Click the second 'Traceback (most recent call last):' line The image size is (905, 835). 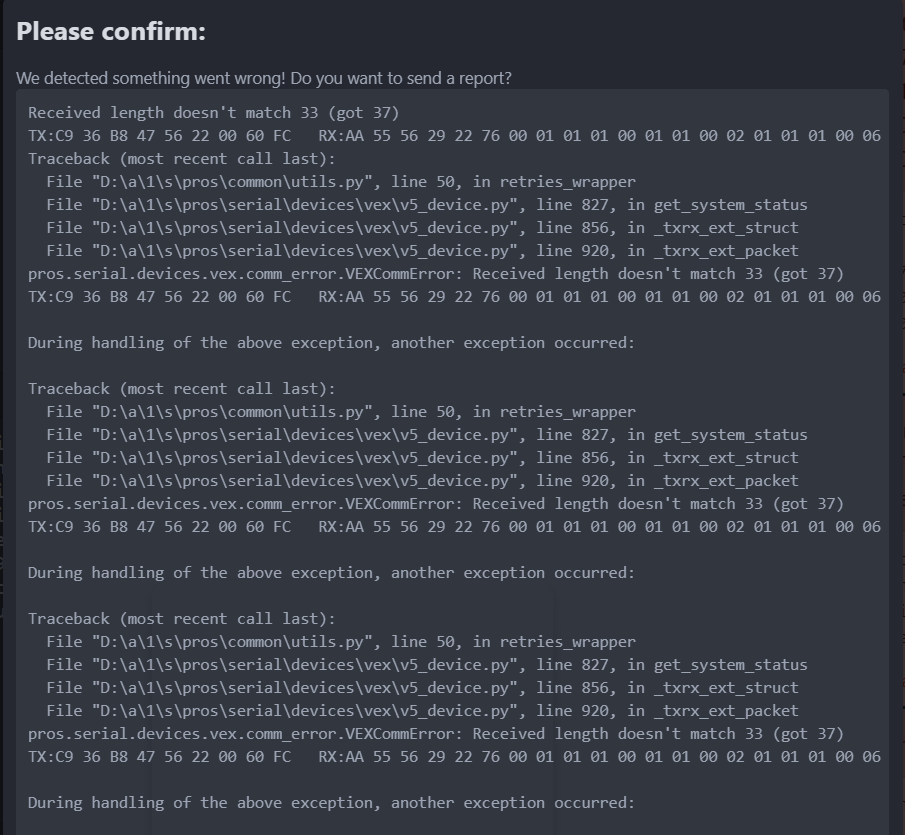click(182, 388)
